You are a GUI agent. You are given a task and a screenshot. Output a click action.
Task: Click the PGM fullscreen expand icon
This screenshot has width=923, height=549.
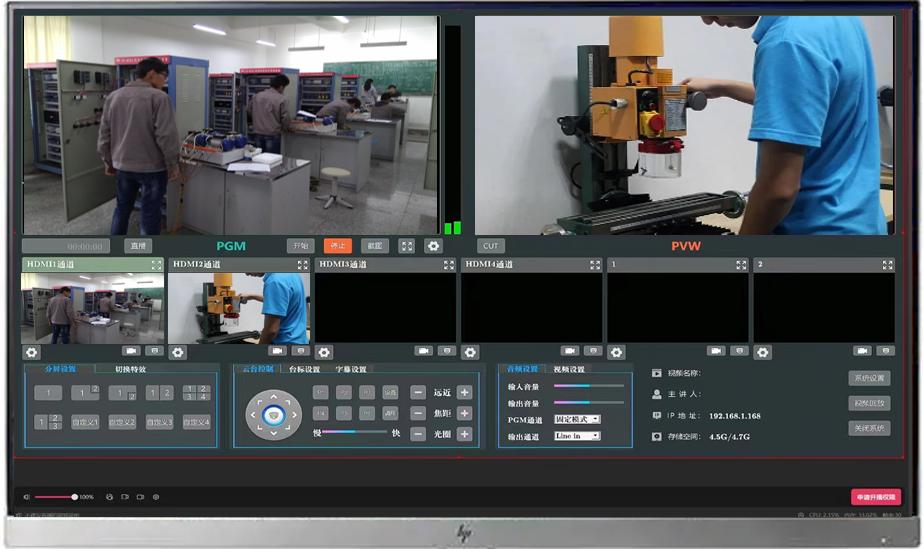[x=407, y=246]
